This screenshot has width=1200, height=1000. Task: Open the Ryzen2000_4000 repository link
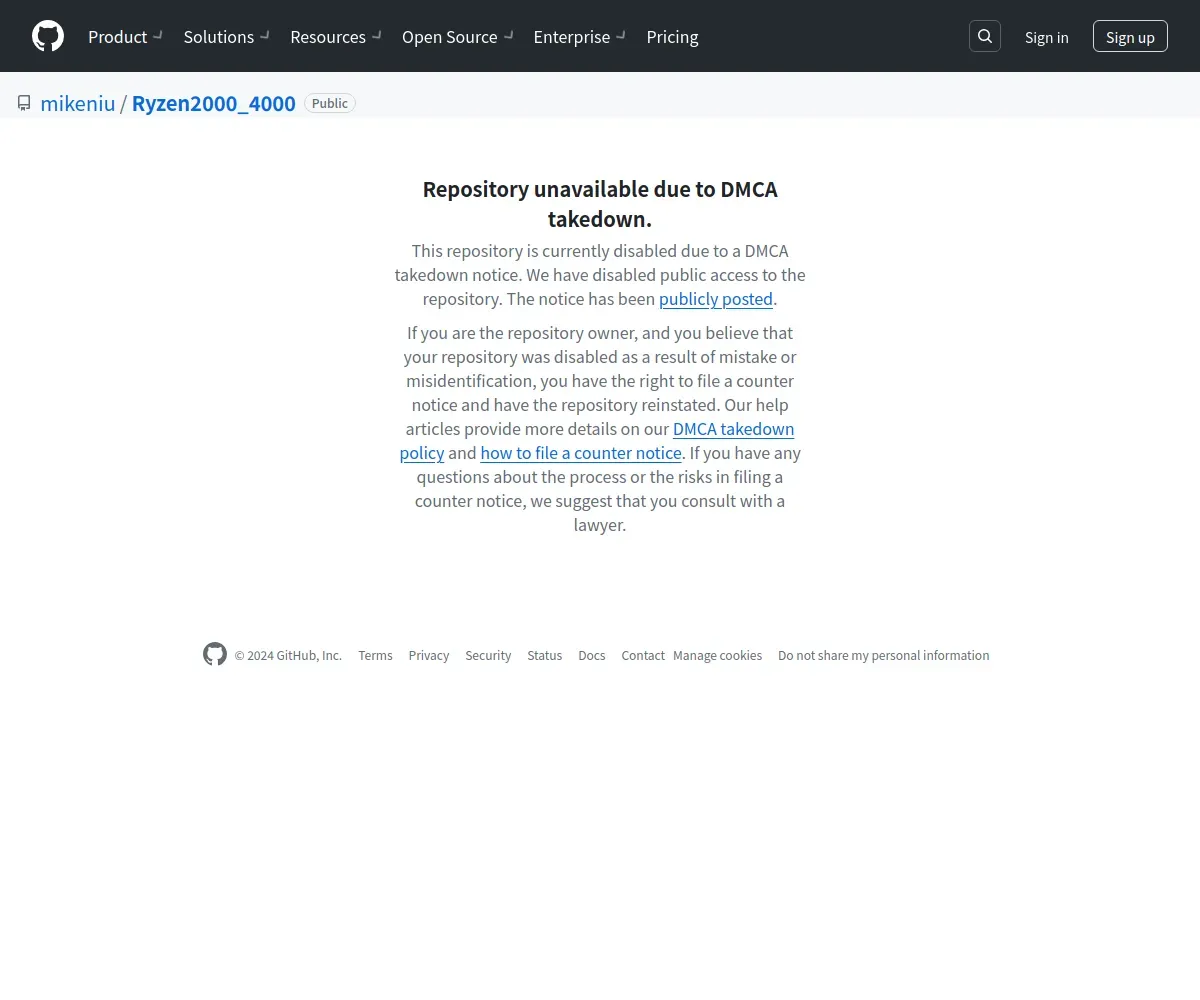[x=214, y=103]
